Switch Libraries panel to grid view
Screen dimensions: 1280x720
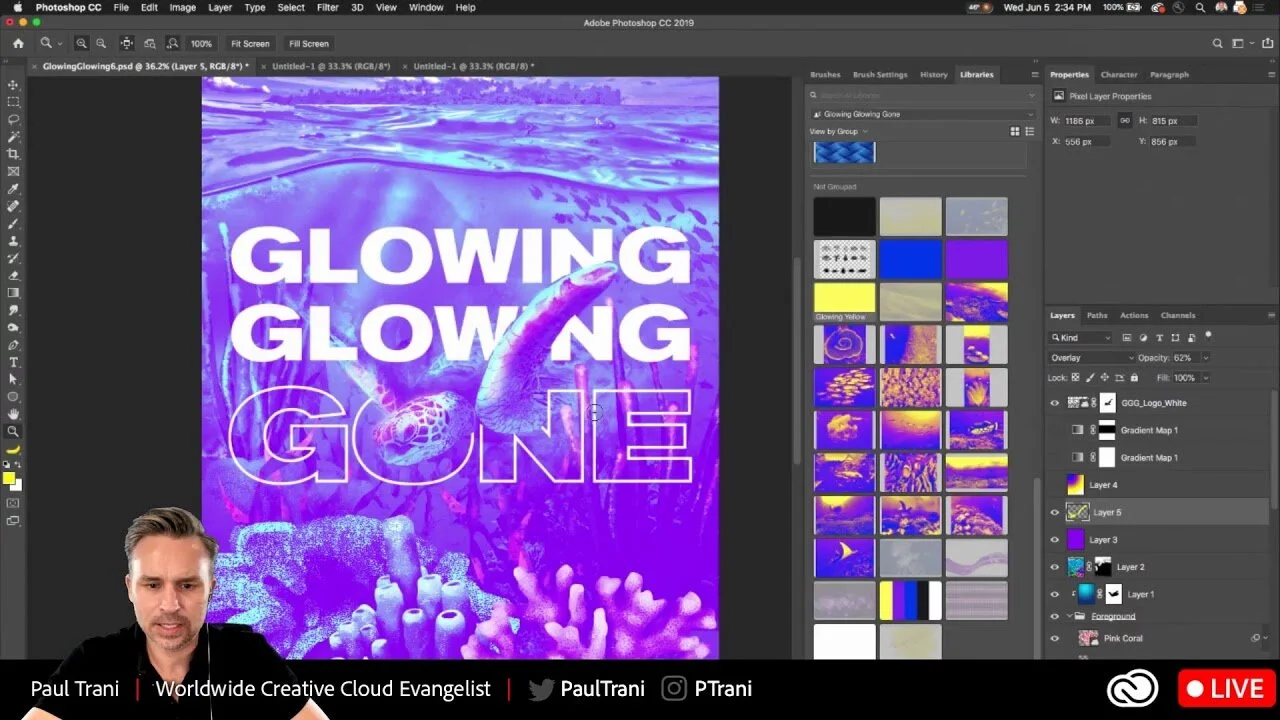pyautogui.click(x=1015, y=131)
